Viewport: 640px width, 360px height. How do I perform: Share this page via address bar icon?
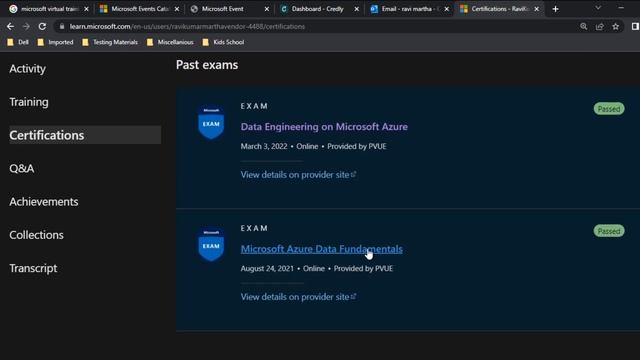click(x=600, y=27)
